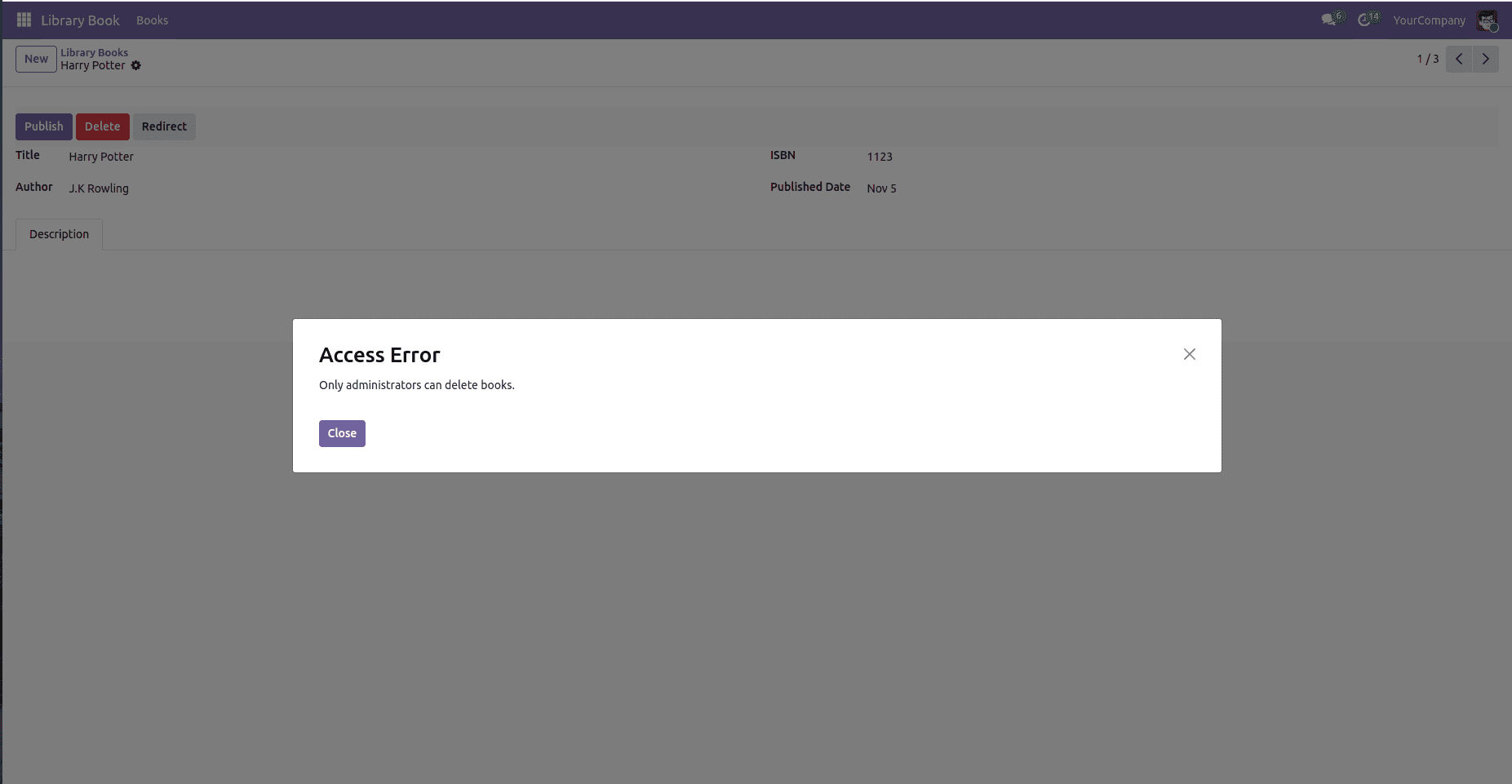Click the Redirect button
Image resolution: width=1512 pixels, height=784 pixels.
point(164,126)
